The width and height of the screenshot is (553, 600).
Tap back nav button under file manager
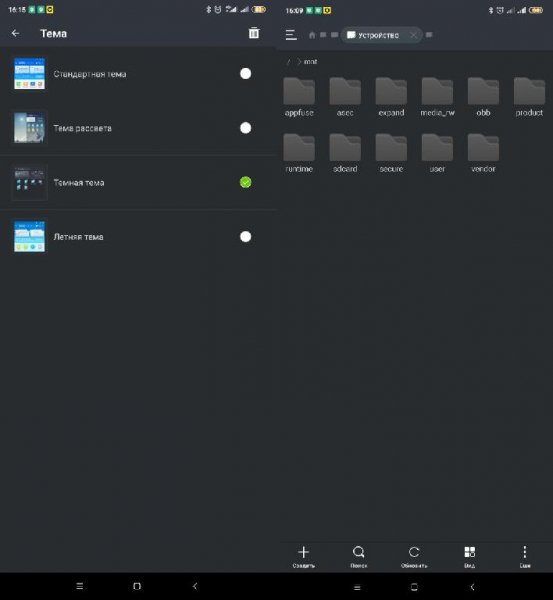click(472, 587)
